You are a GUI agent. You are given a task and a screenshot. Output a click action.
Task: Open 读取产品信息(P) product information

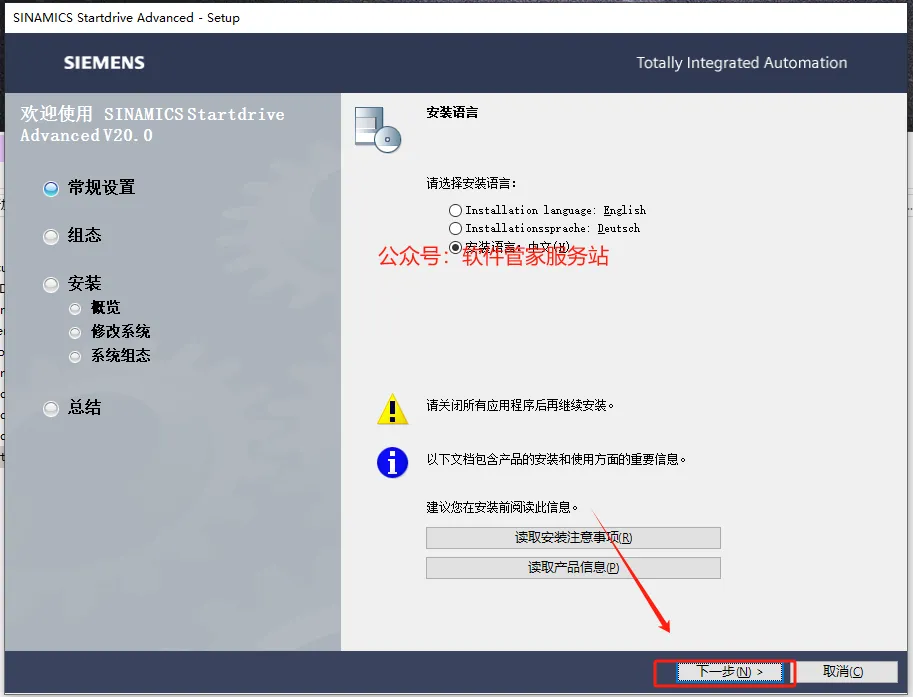point(573,568)
